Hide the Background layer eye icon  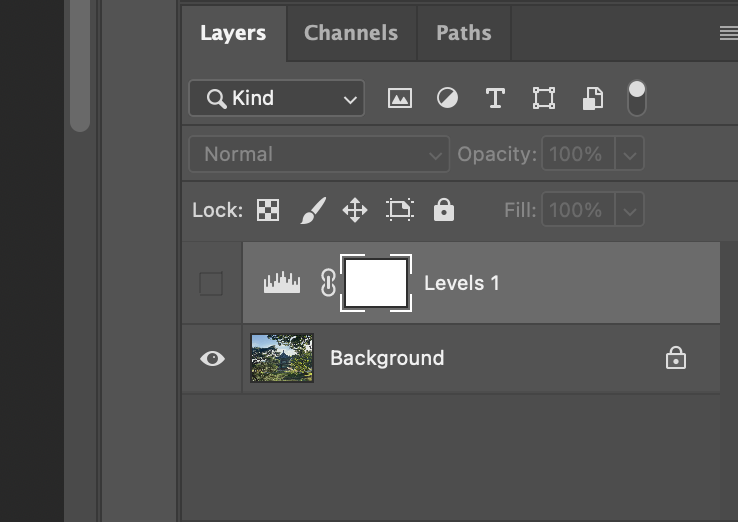tap(212, 359)
